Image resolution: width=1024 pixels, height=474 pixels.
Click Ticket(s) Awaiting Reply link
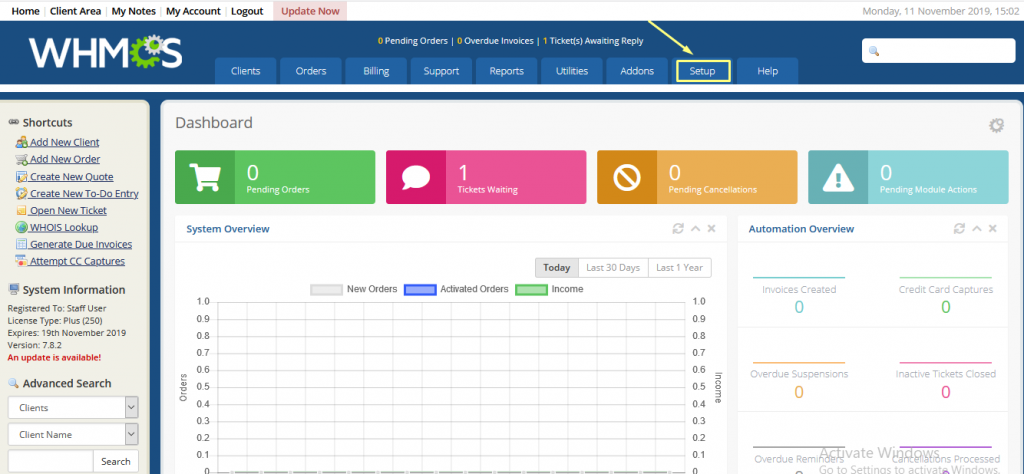pyautogui.click(x=593, y=41)
